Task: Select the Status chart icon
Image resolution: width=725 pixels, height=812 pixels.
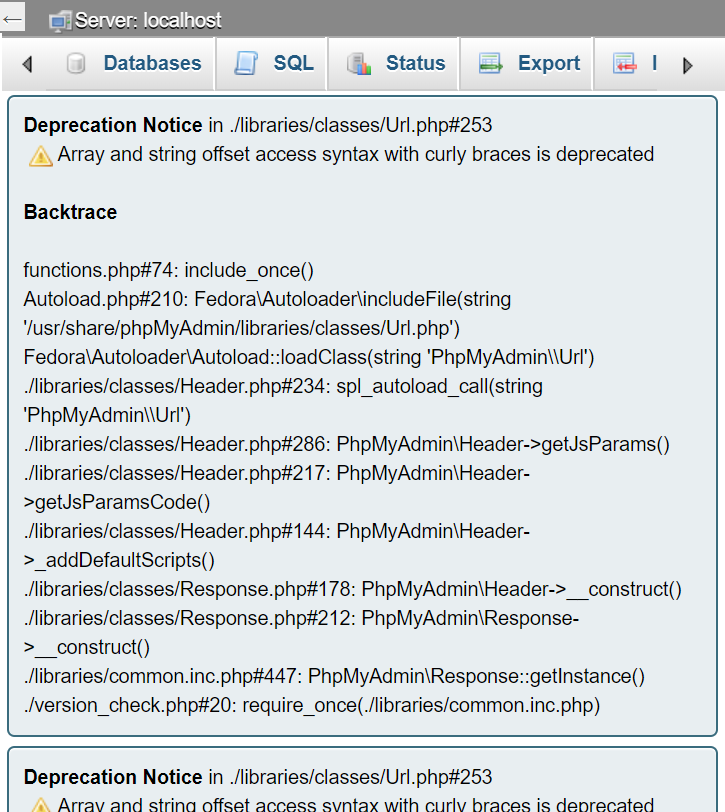Action: [358, 63]
